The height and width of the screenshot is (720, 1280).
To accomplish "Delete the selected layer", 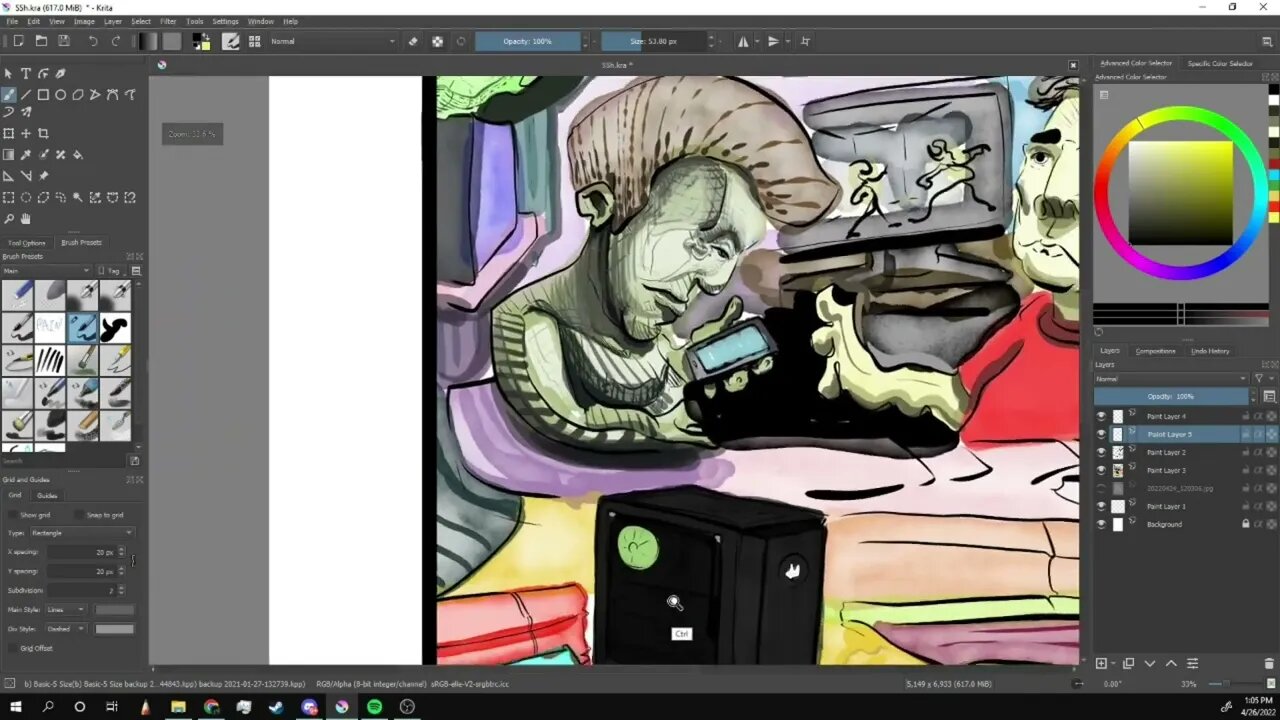I will [x=1269, y=663].
